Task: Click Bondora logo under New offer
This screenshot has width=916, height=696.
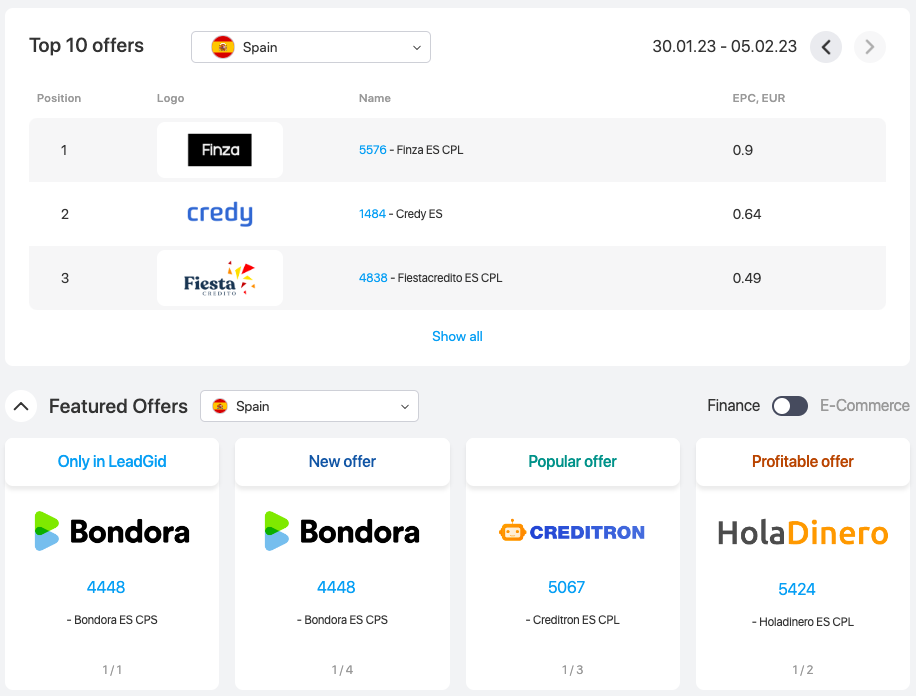Action: click(x=342, y=531)
